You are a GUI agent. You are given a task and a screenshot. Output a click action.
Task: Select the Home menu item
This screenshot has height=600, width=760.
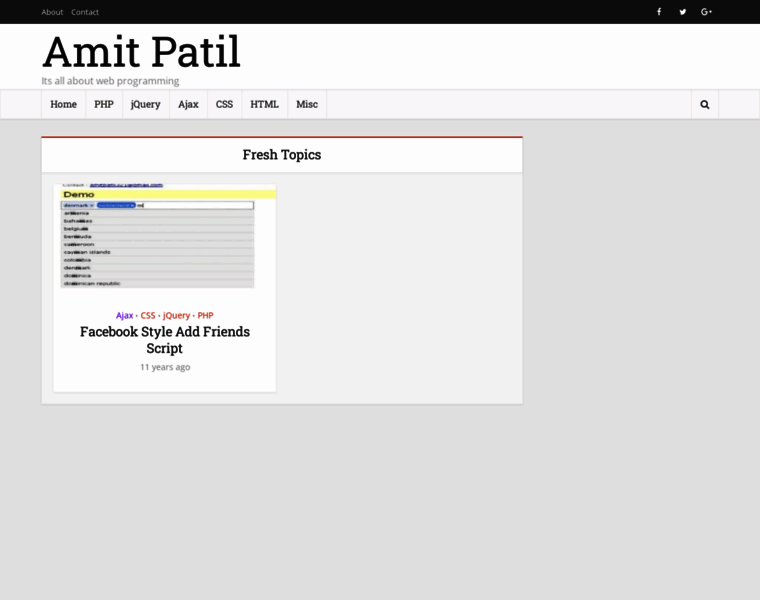63,104
